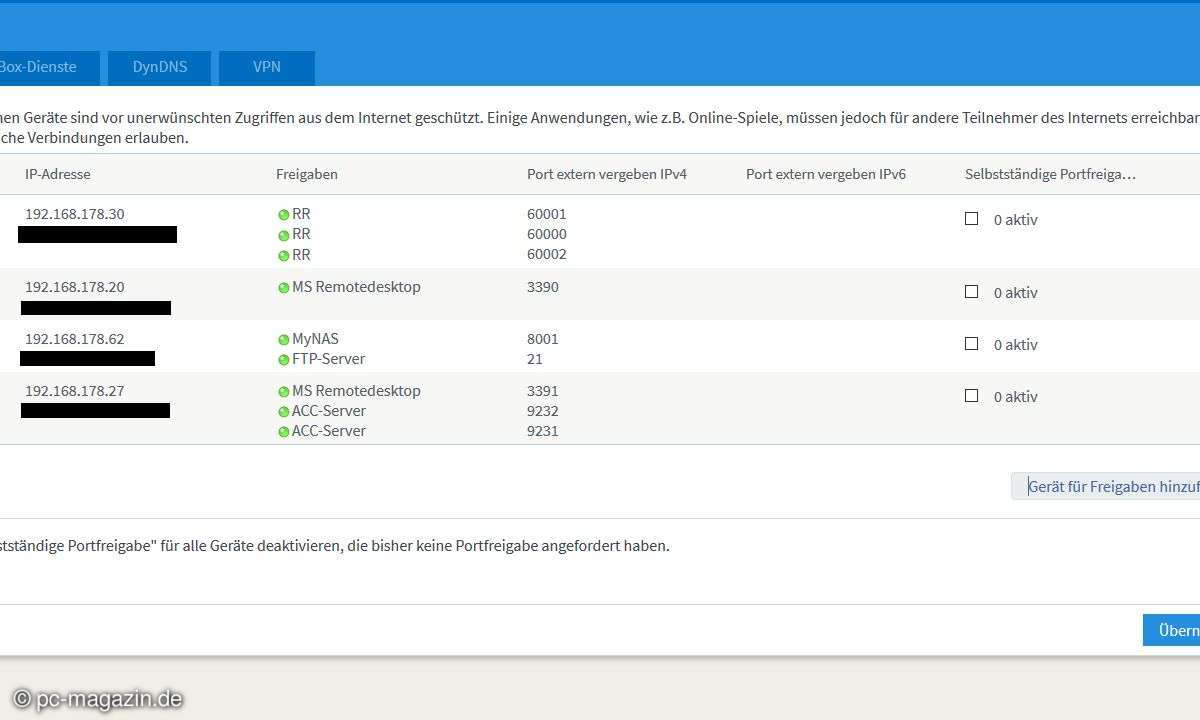Click green status dot next to port 60002
This screenshot has width=1200, height=720.
[x=283, y=255]
